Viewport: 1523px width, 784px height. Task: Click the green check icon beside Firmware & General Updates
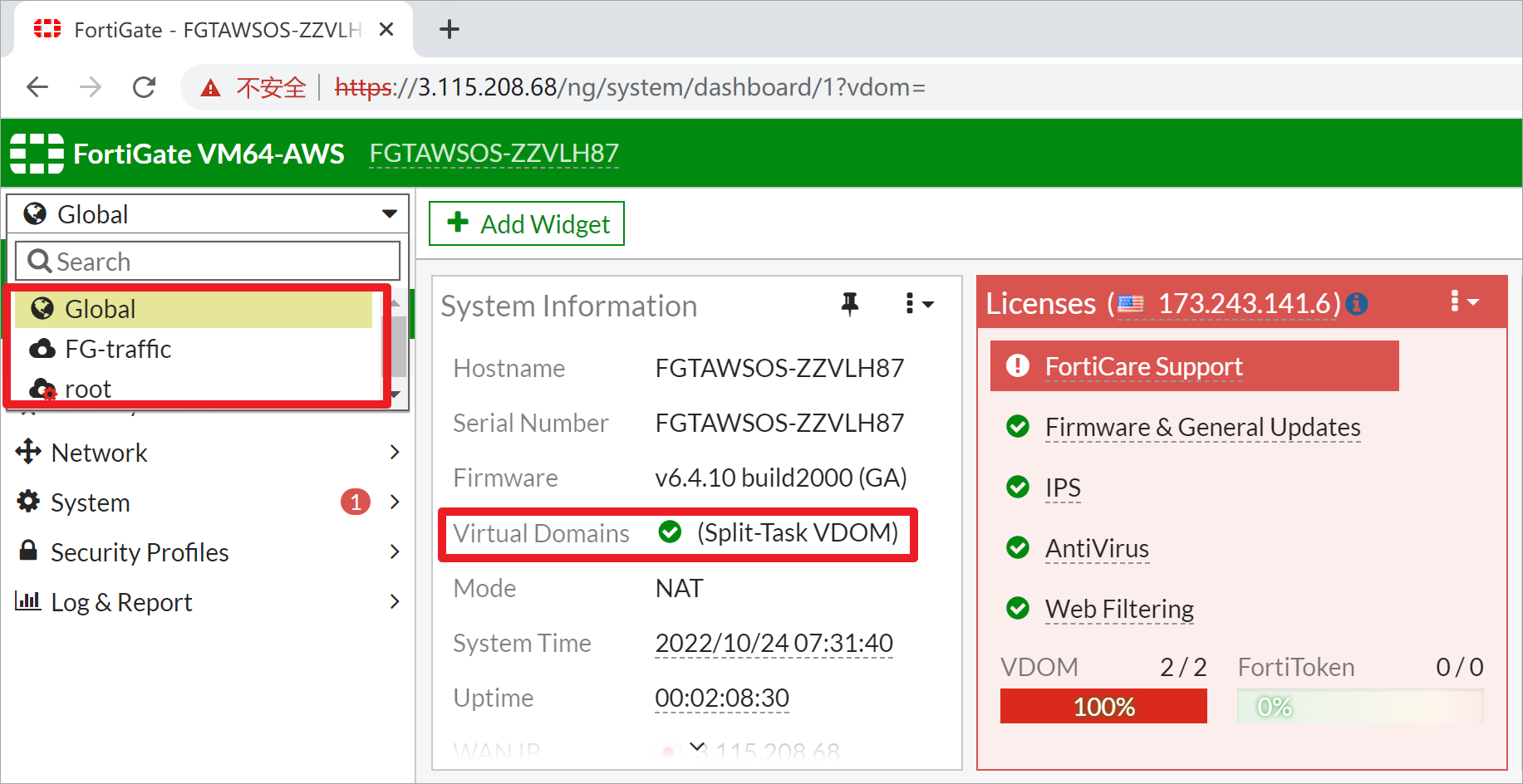click(1018, 426)
